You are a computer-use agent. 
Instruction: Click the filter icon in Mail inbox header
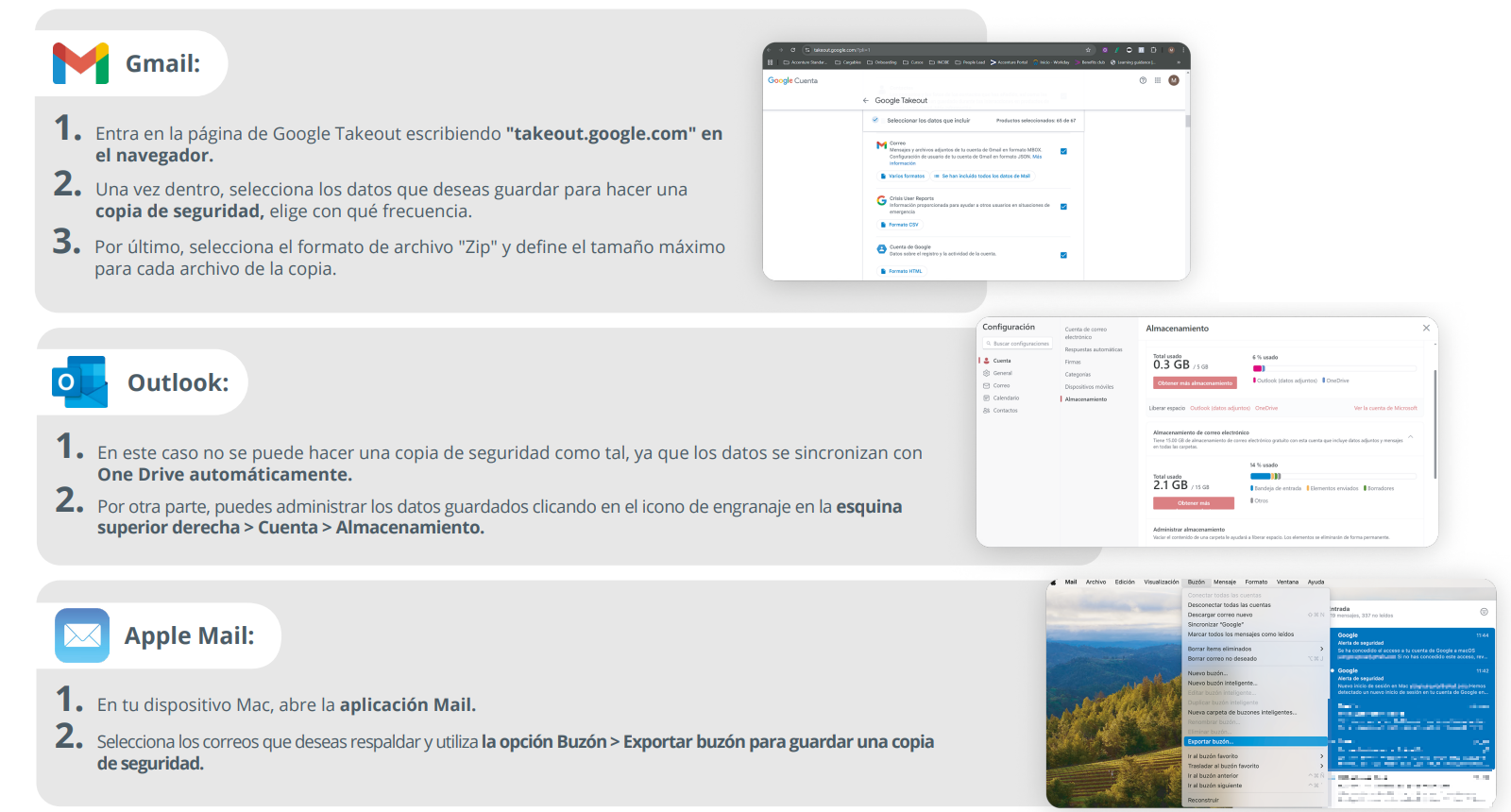1484,612
